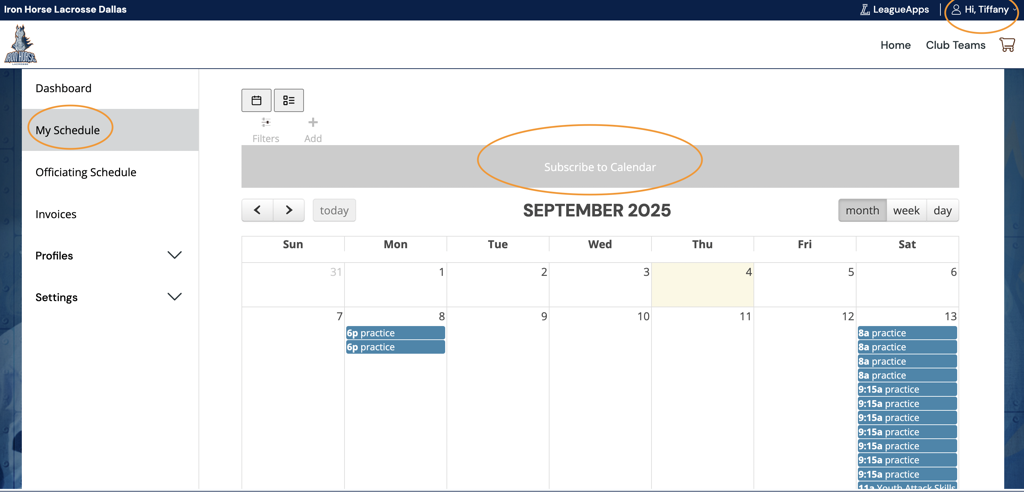
Task: Click the Add plus icon
Action: coord(313,123)
